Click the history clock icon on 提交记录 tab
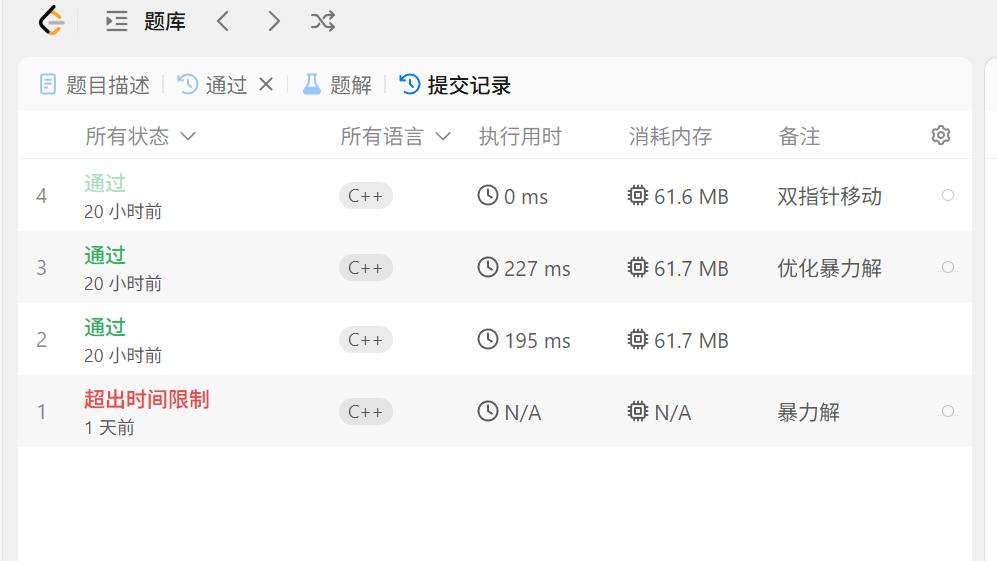This screenshot has width=997, height=561. click(x=410, y=84)
